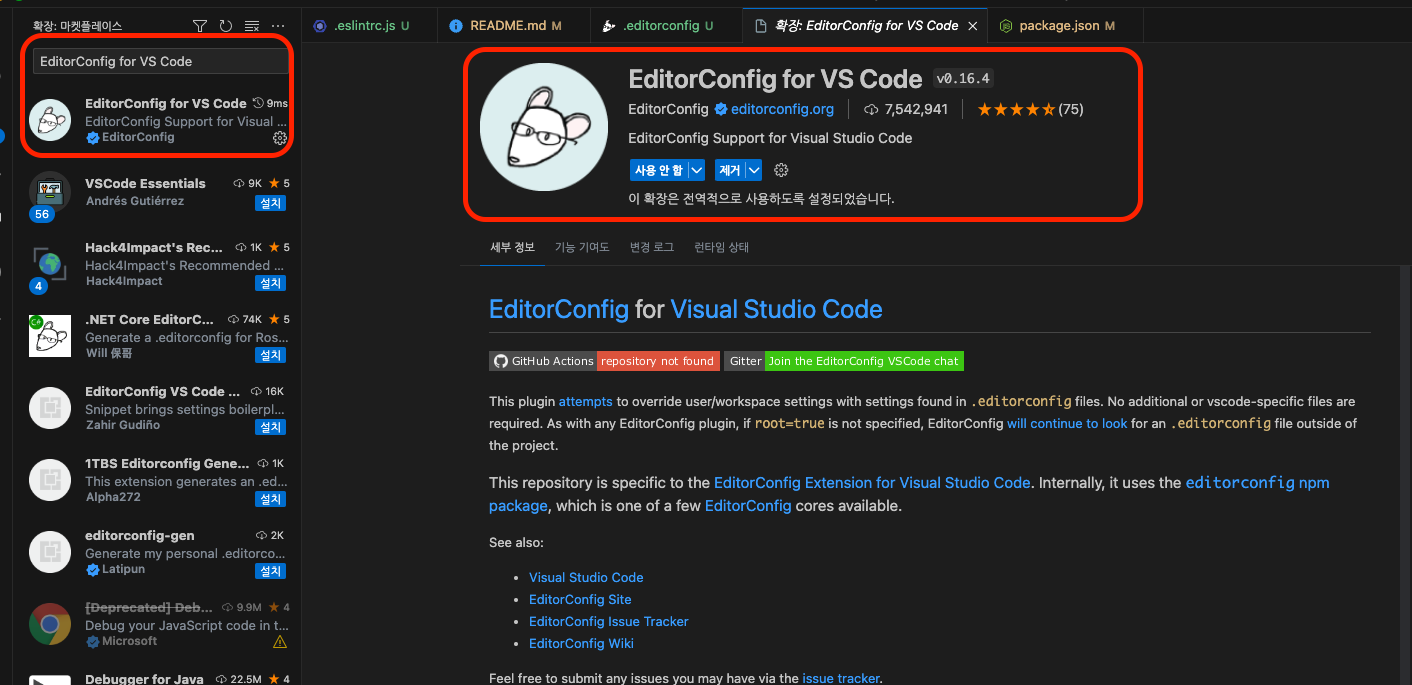
Task: Install EditorConfig VS Code snippet extension
Action: (270, 427)
